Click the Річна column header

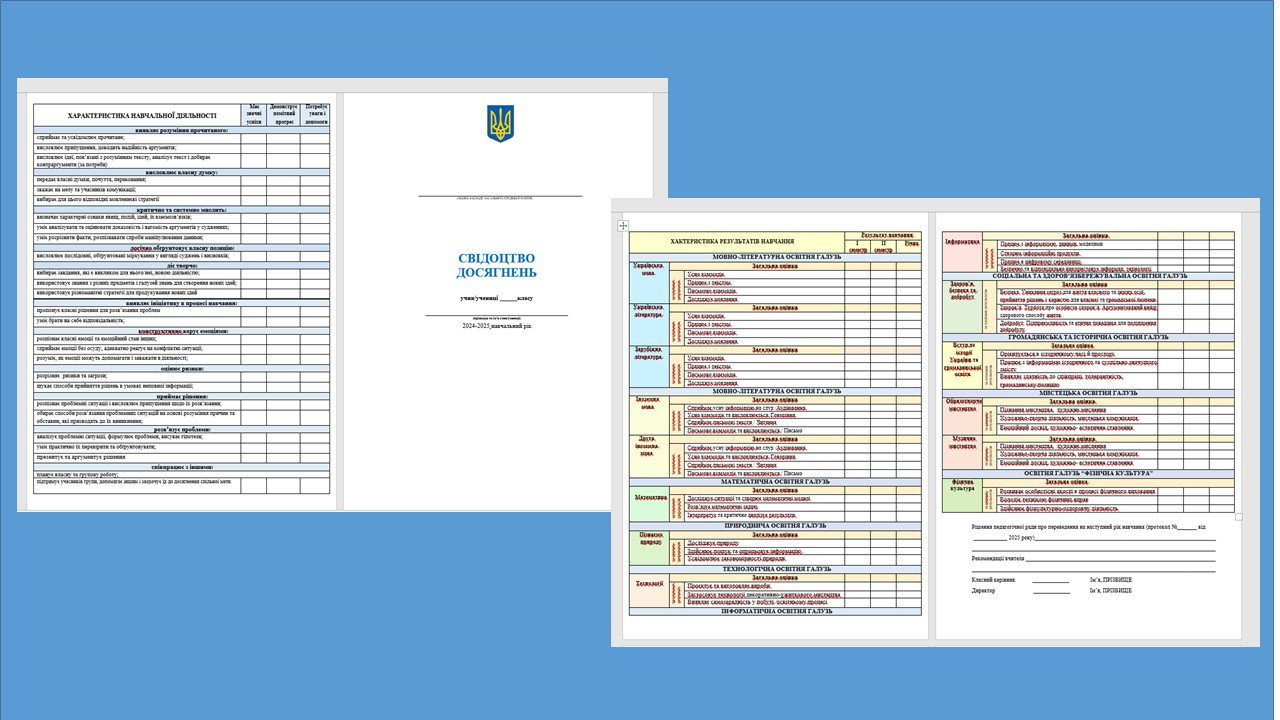[910, 245]
